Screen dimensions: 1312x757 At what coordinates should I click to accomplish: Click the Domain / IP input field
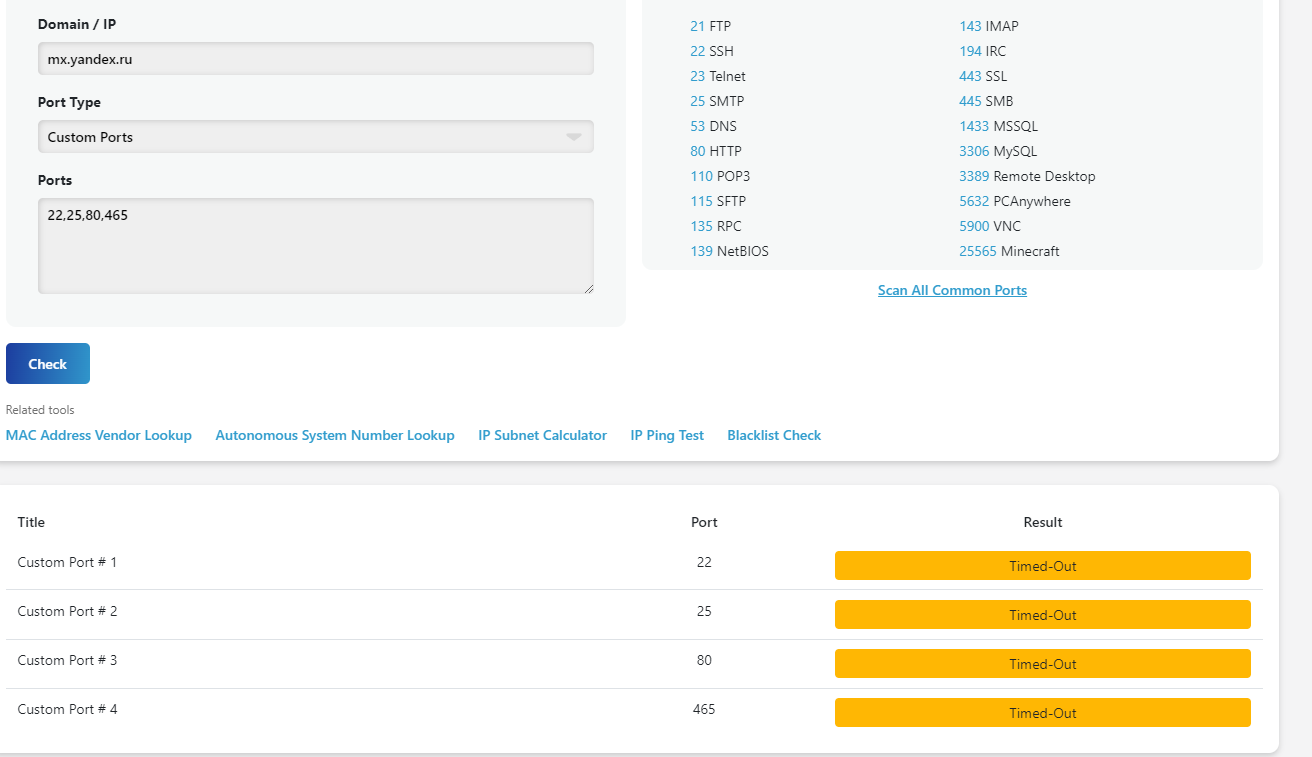316,59
